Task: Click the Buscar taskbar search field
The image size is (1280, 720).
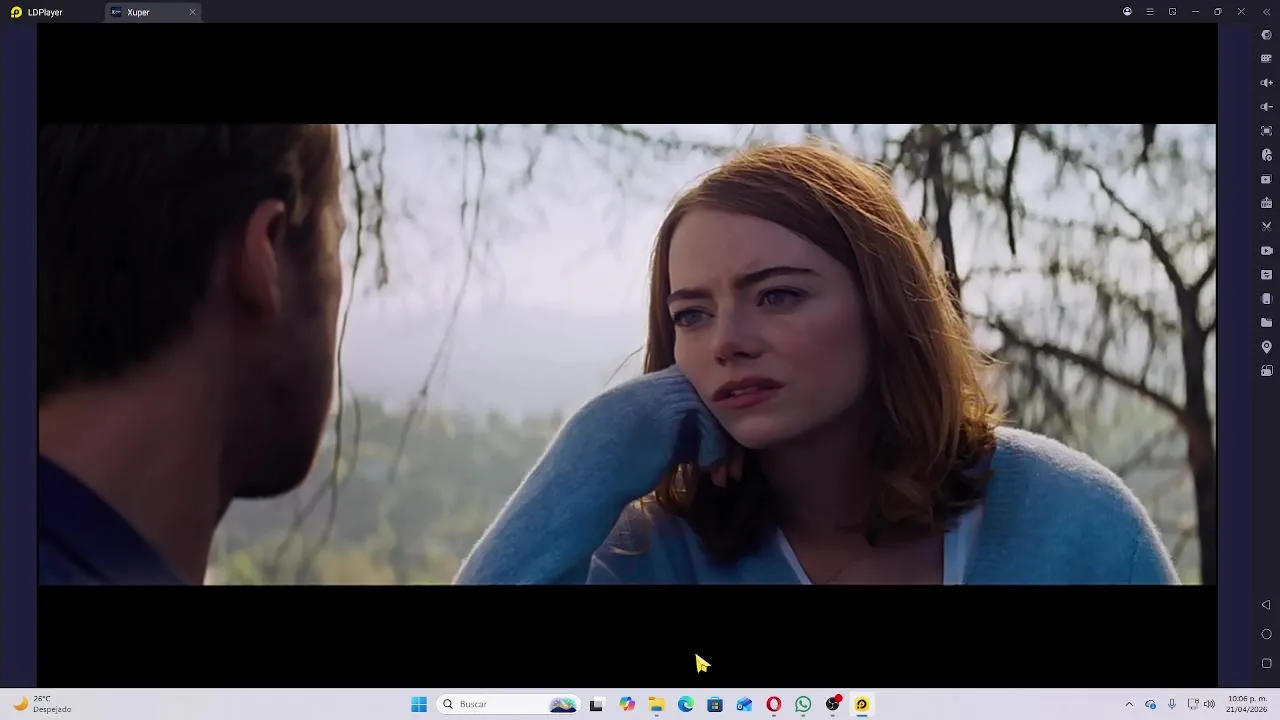Action: pyautogui.click(x=509, y=704)
